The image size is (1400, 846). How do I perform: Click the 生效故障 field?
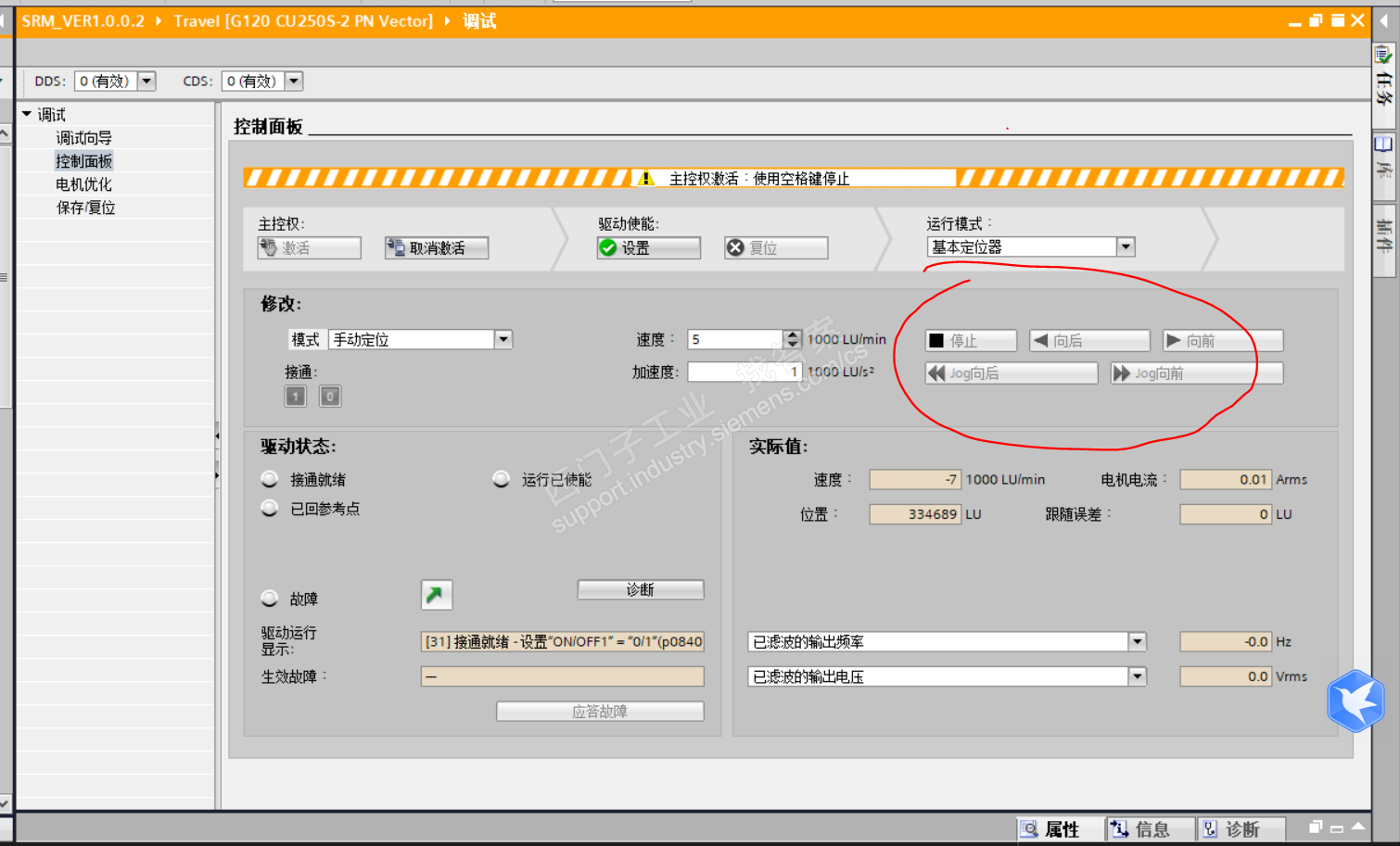563,676
